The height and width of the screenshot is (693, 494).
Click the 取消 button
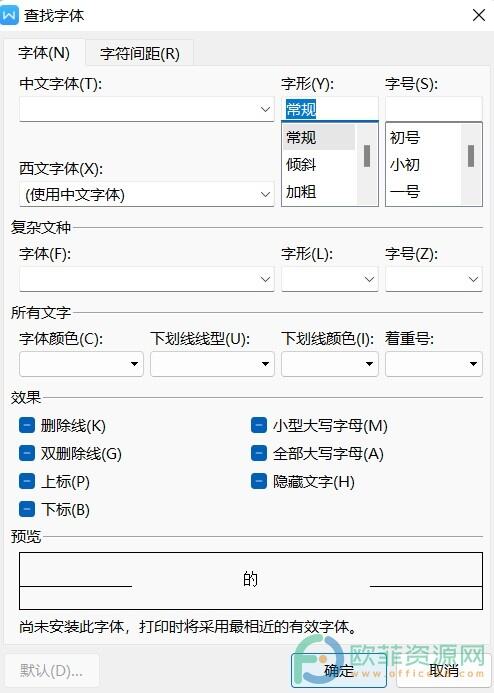(x=444, y=670)
